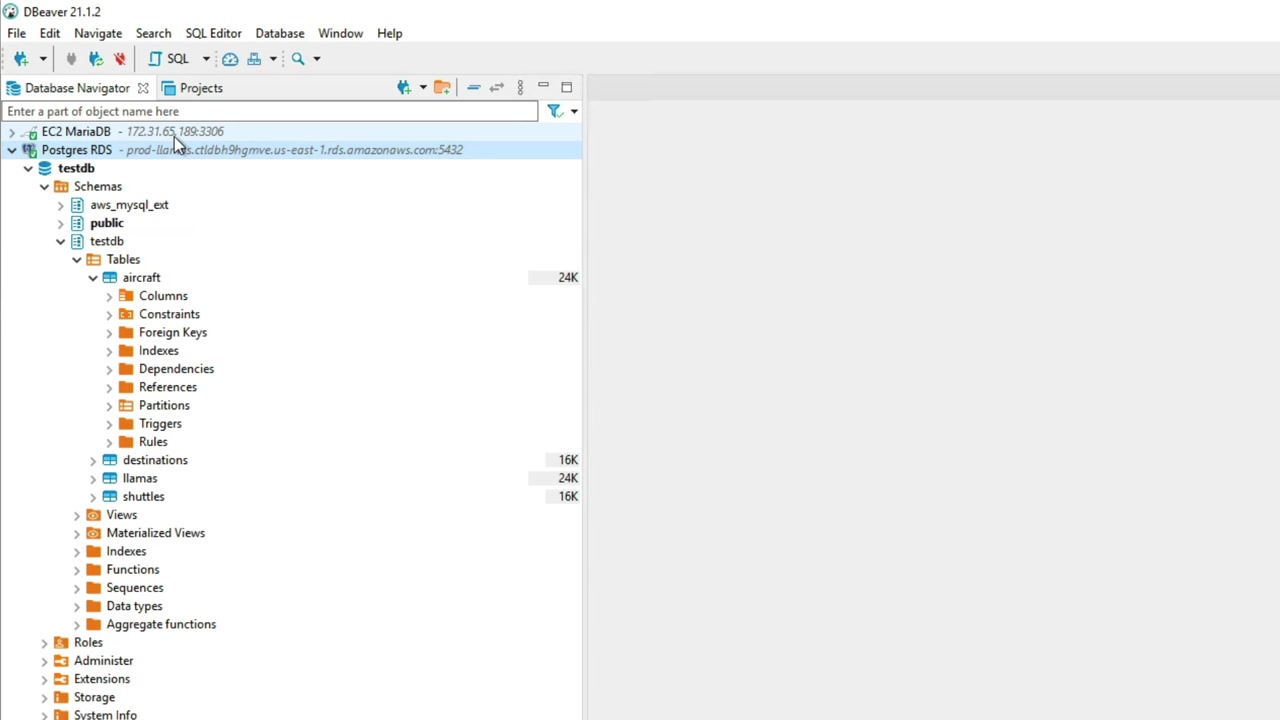The width and height of the screenshot is (1280, 720).
Task: Select the llamas table
Action: (140, 478)
